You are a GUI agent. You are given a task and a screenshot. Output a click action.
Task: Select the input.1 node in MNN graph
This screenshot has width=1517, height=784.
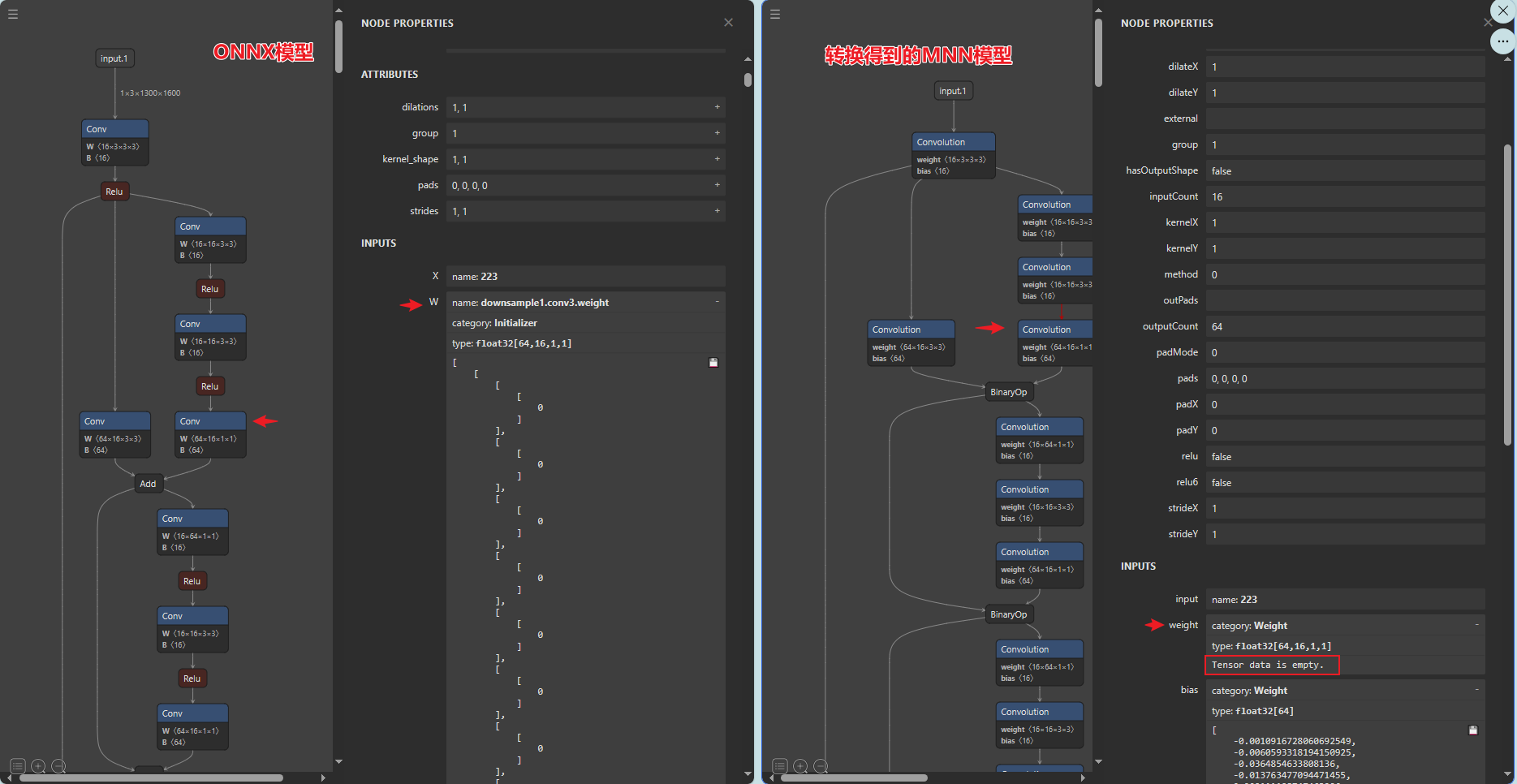pos(953,91)
